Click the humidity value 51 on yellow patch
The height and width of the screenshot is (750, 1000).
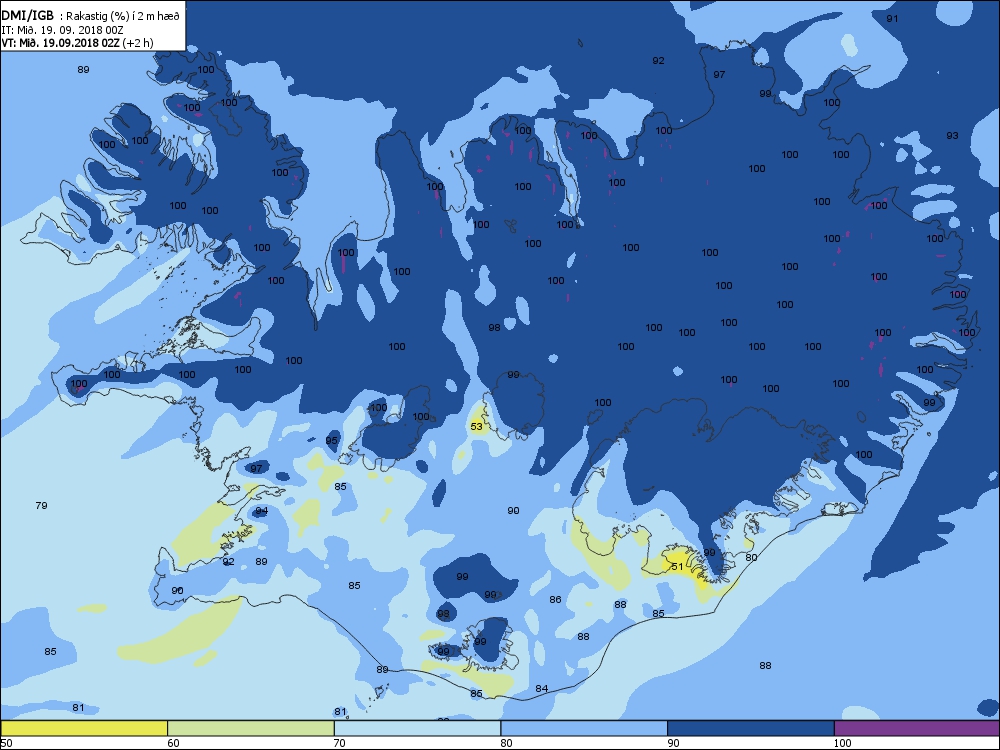click(677, 566)
